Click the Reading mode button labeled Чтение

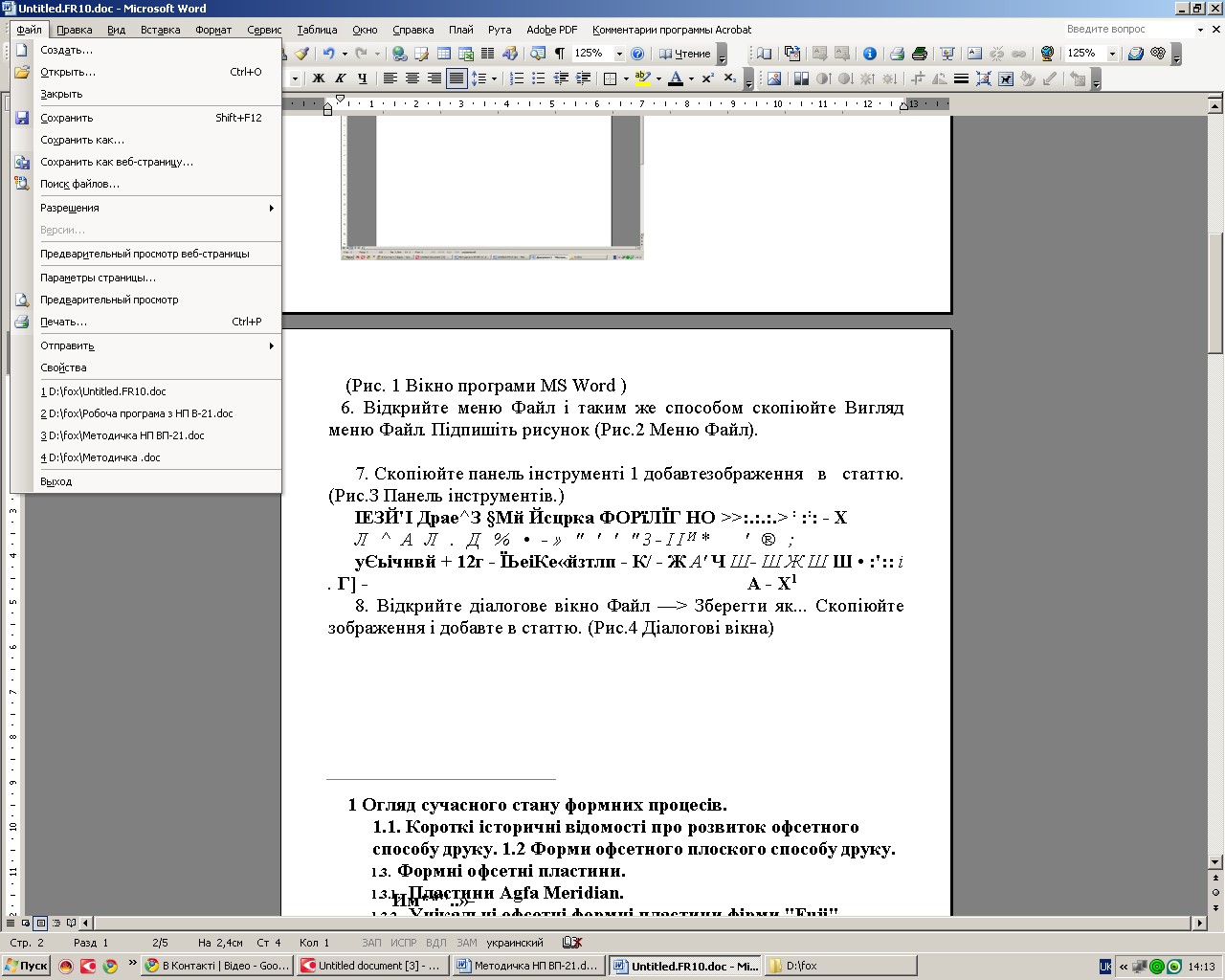pyautogui.click(x=685, y=54)
